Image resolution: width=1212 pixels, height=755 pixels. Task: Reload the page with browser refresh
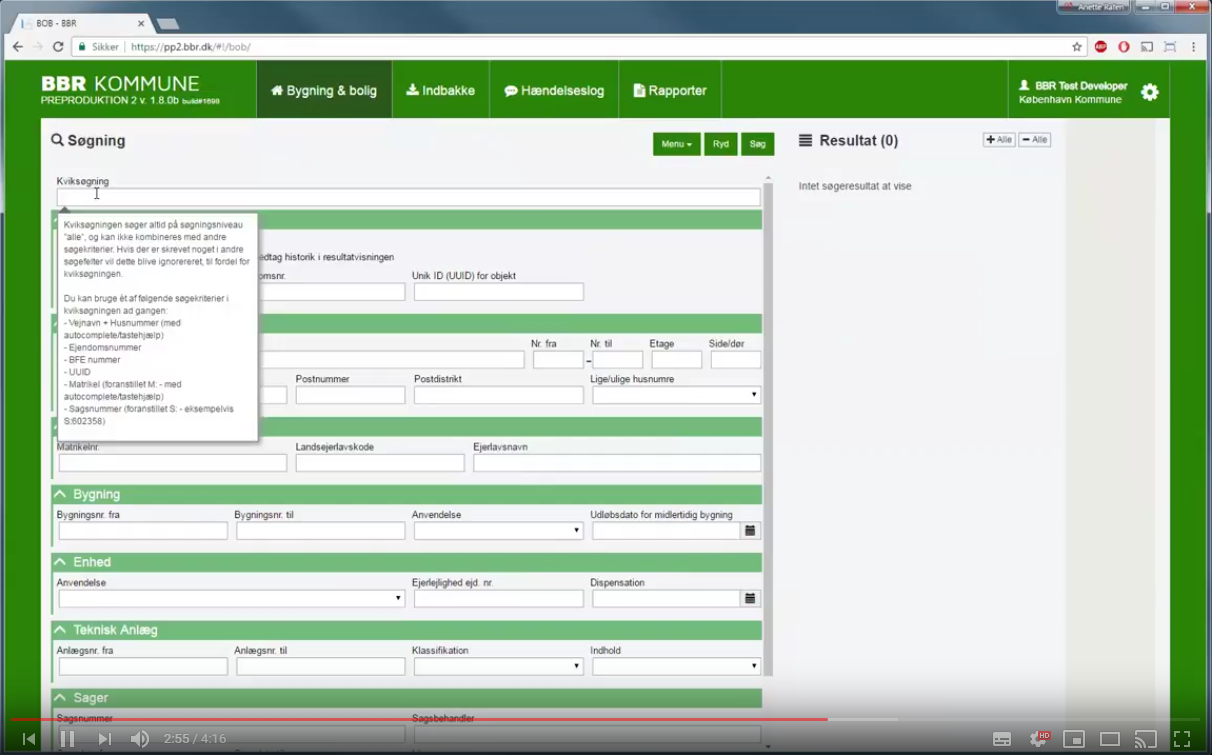(x=58, y=47)
